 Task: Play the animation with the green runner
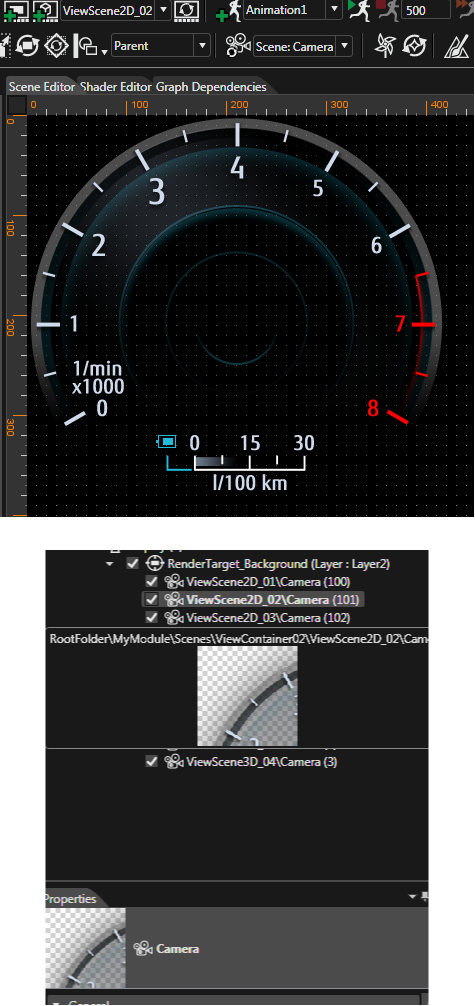(x=359, y=9)
